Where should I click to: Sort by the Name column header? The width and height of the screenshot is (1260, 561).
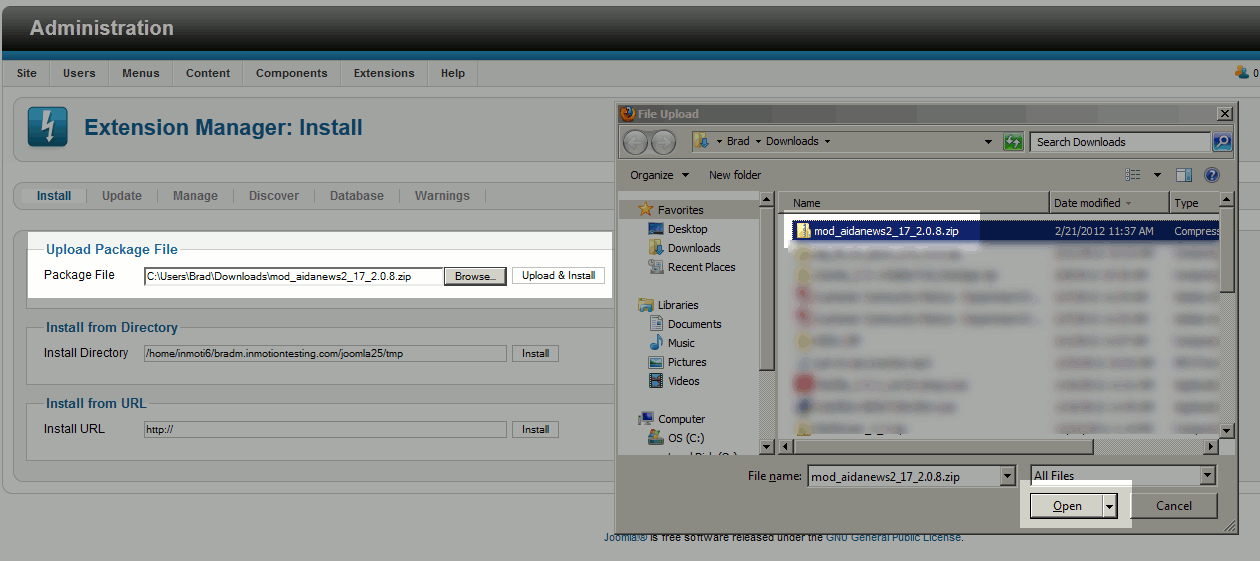tap(913, 203)
